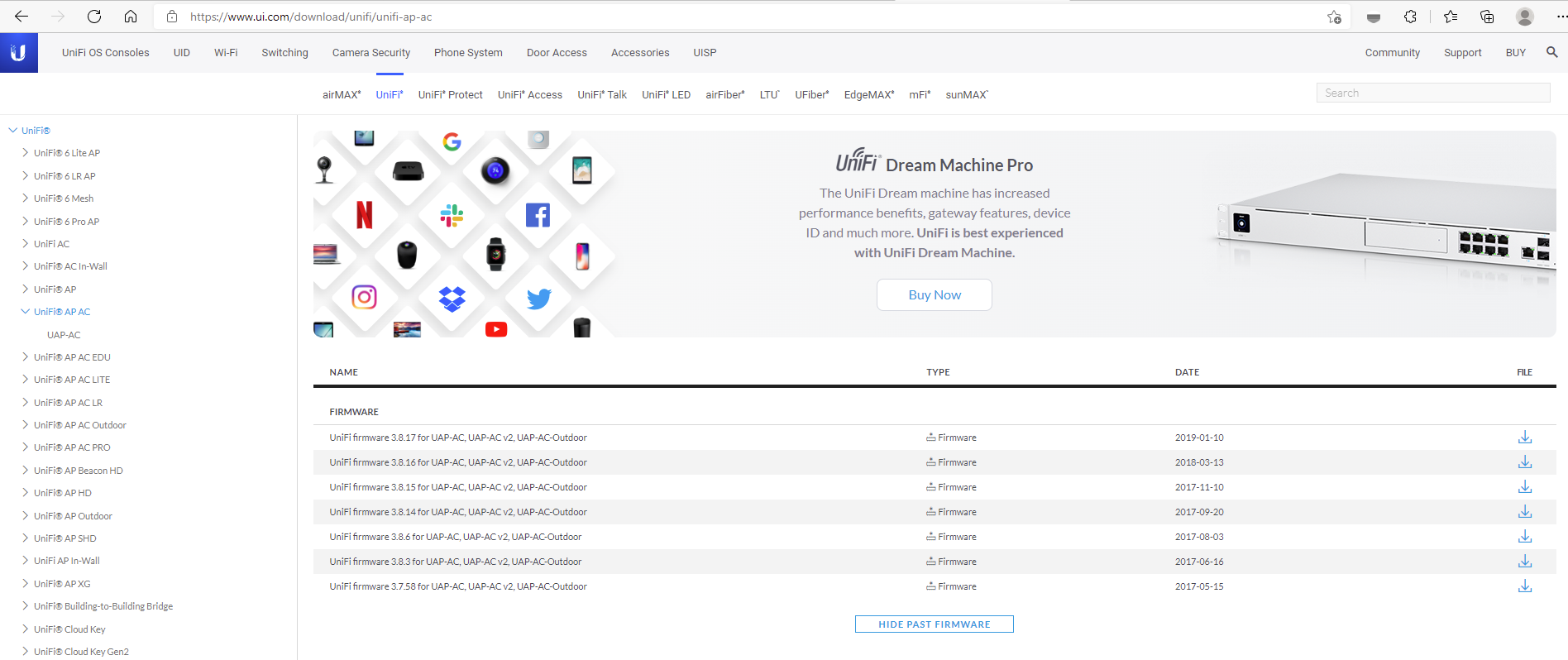The width and height of the screenshot is (1568, 660).
Task: Collapse the UniFi AP AC tree node
Action: [x=25, y=312]
